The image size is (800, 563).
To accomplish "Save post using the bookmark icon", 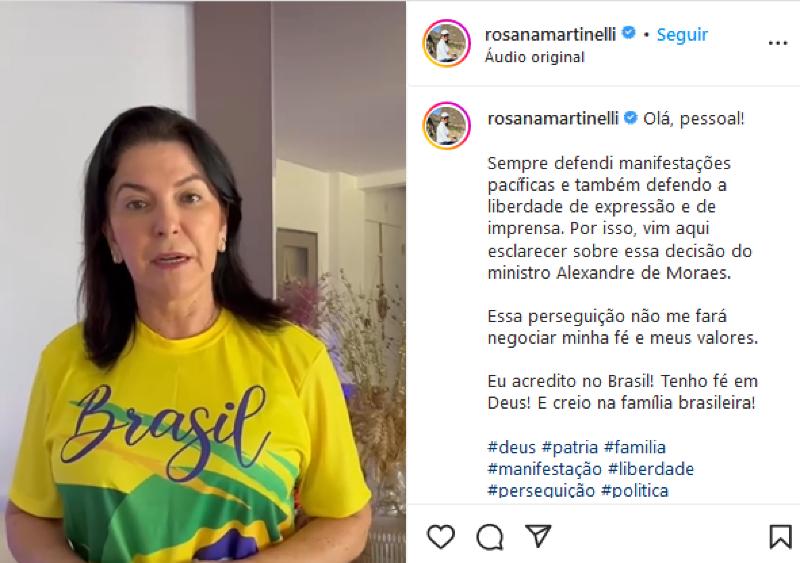I will click(780, 536).
